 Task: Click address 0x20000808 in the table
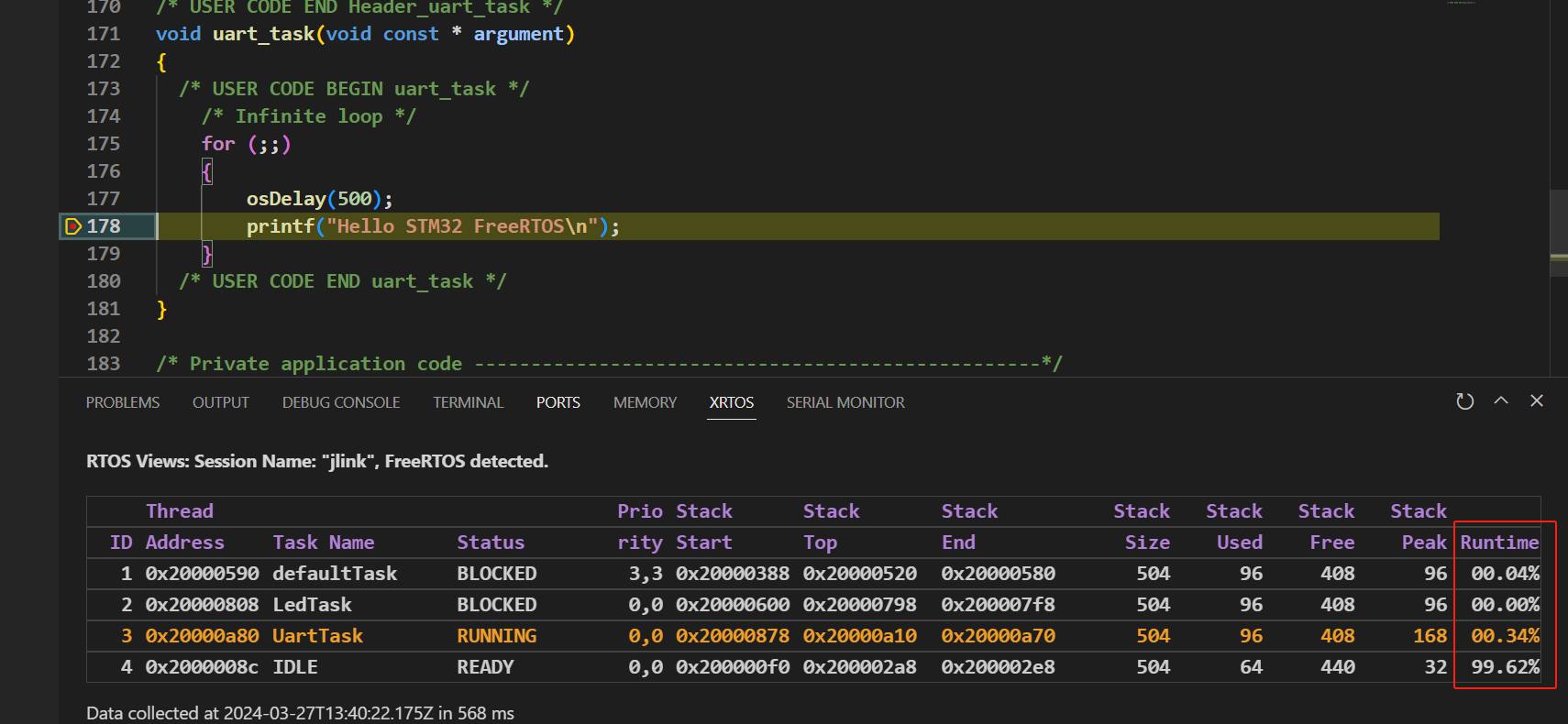click(x=202, y=605)
